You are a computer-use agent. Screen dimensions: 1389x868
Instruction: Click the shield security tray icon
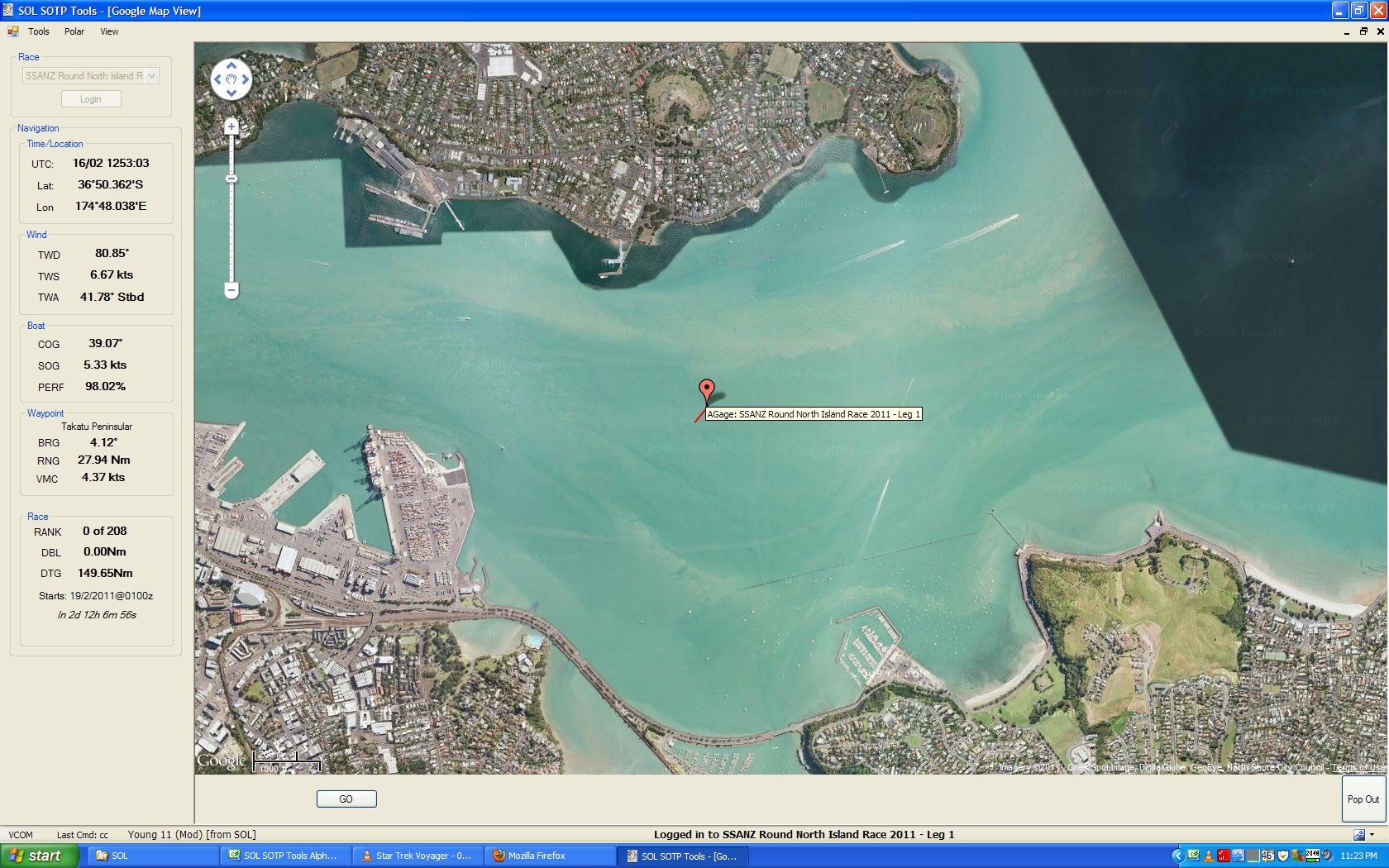point(1283,856)
